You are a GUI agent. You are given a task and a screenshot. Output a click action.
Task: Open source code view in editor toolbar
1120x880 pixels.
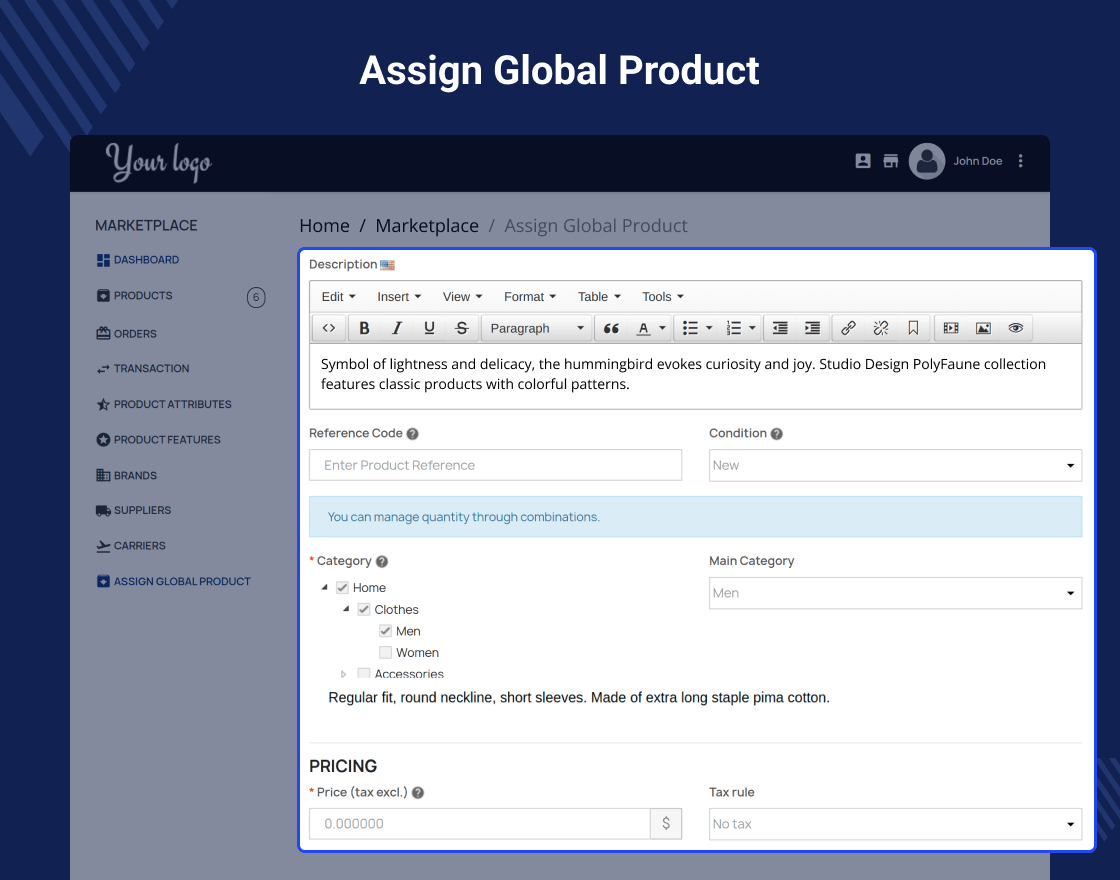pos(329,329)
